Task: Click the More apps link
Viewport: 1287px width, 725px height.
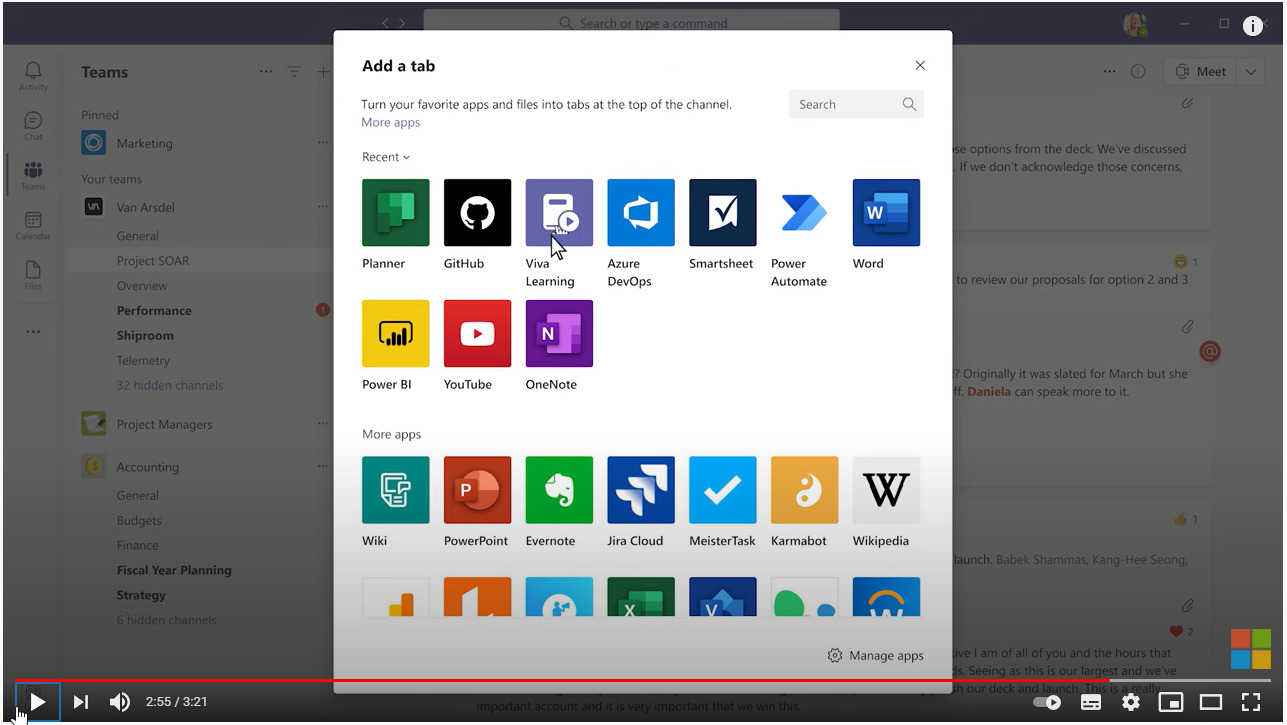Action: 391,122
